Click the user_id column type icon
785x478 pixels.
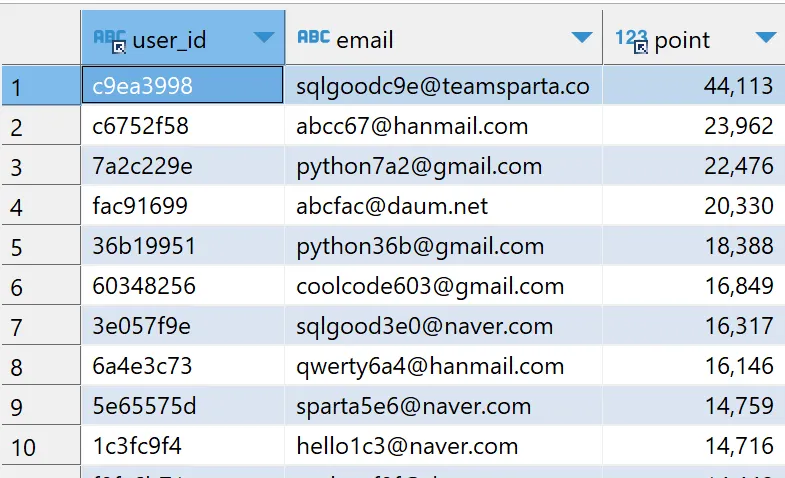tap(110, 40)
